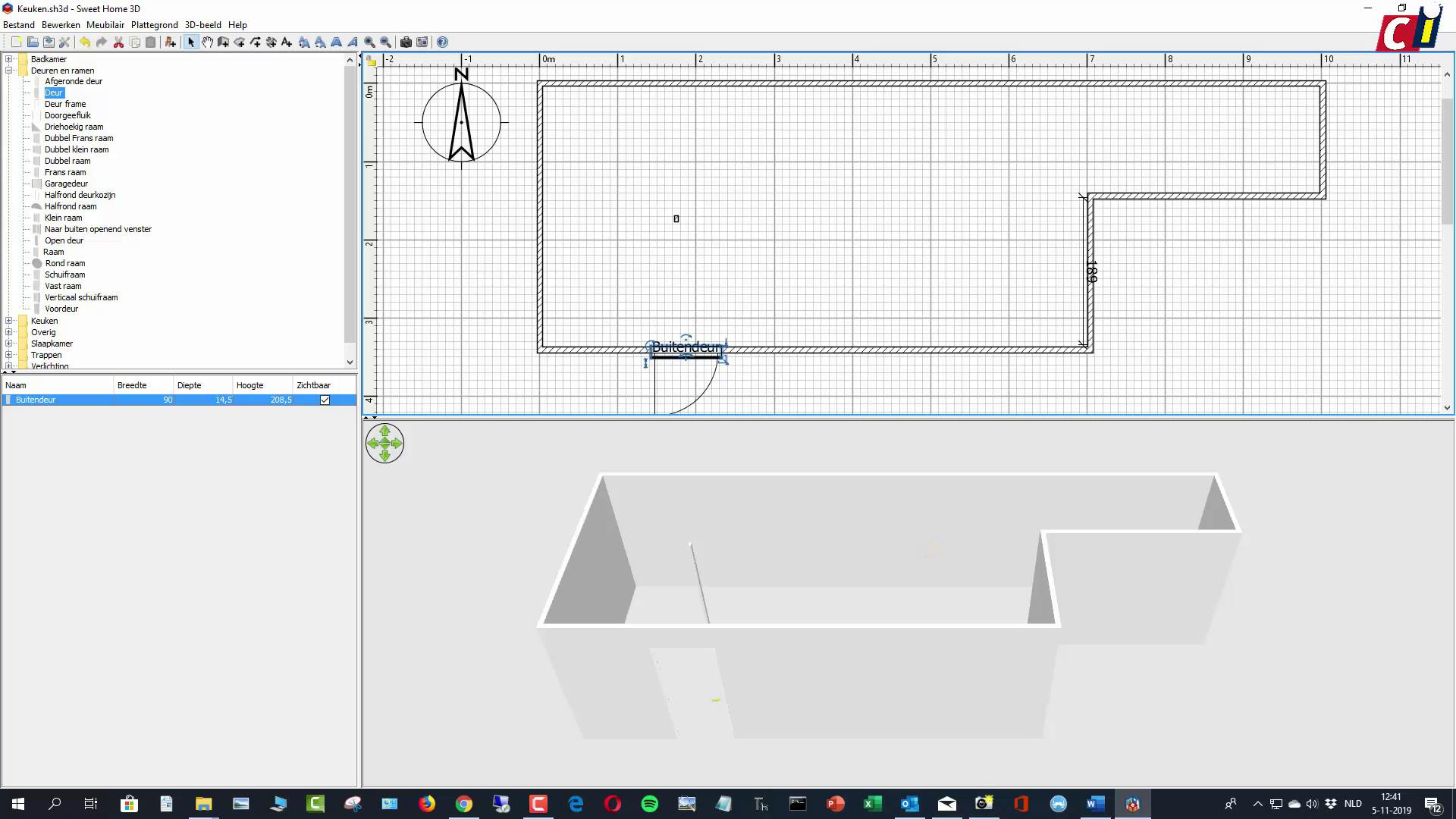The image size is (1456, 819).
Task: Select the add text tool
Action: click(x=287, y=42)
